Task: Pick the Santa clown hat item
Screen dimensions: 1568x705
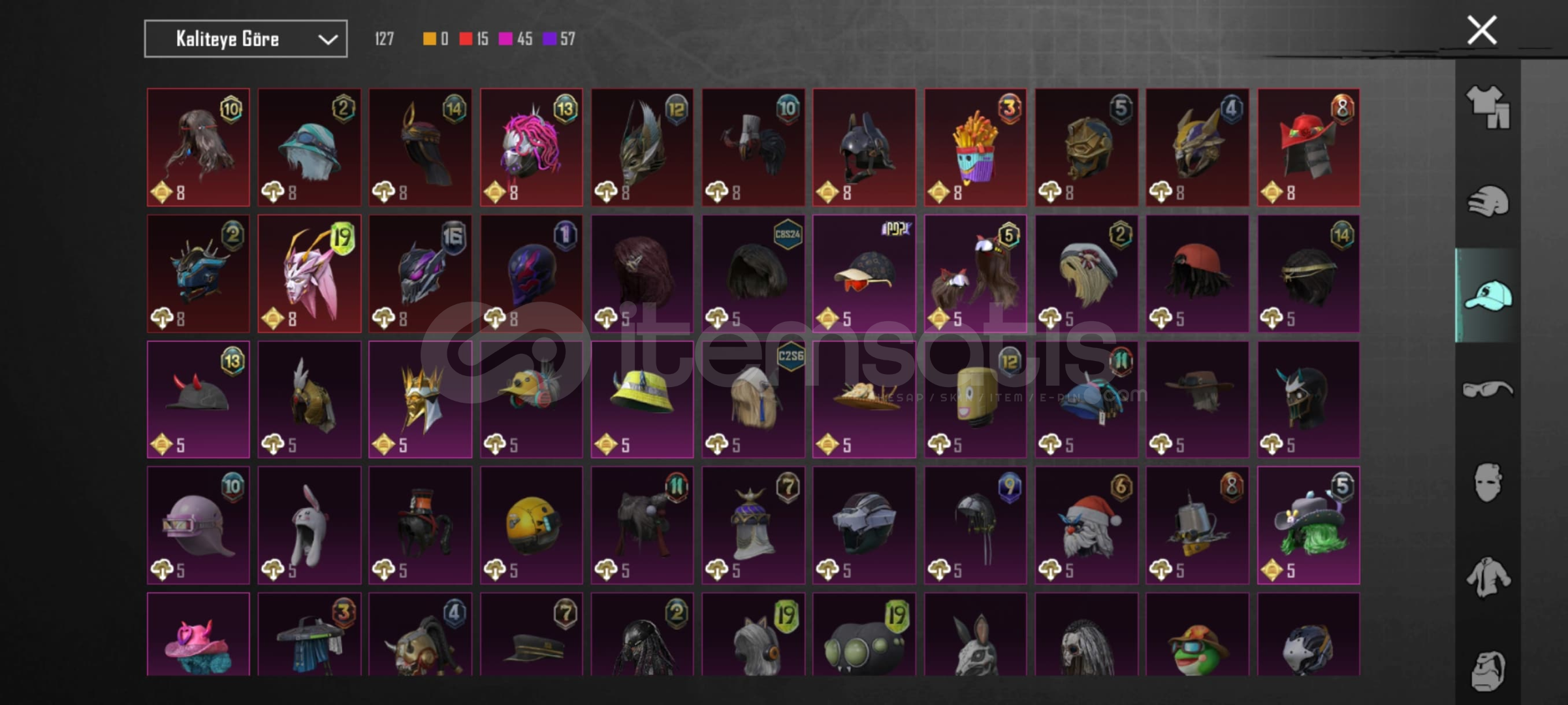Action: (1086, 525)
